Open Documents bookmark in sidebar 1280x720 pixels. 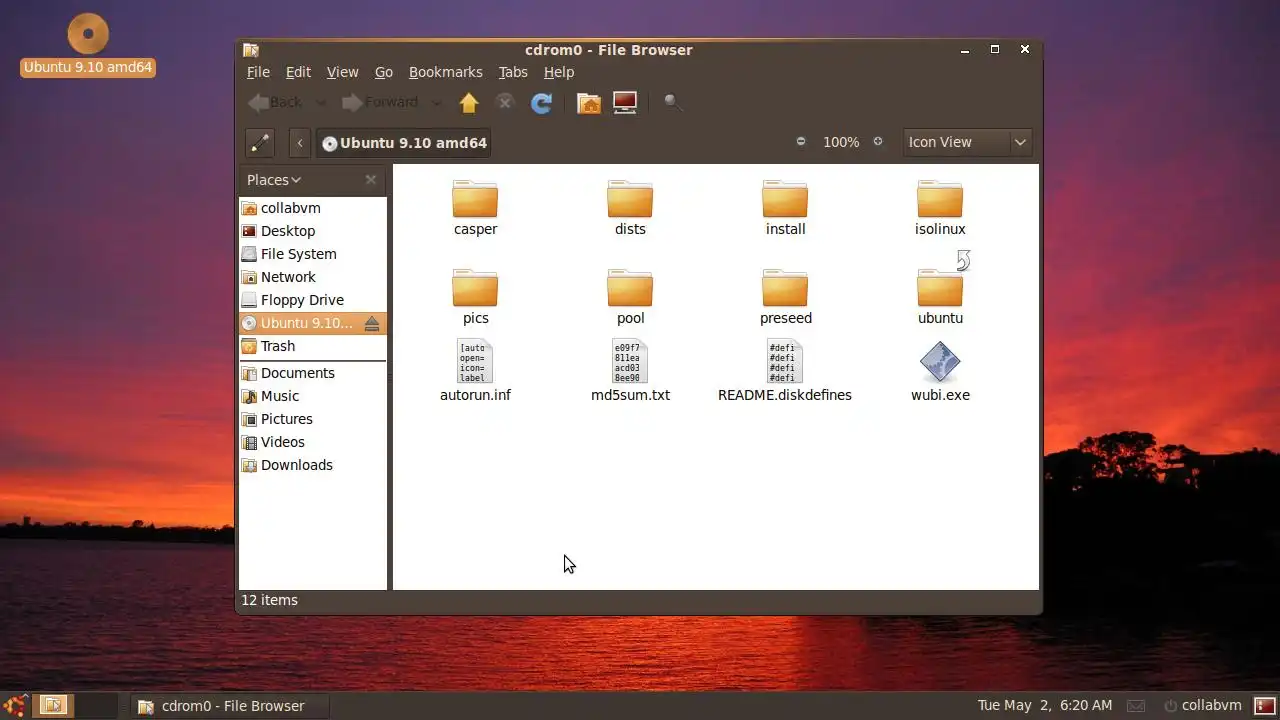click(312, 373)
